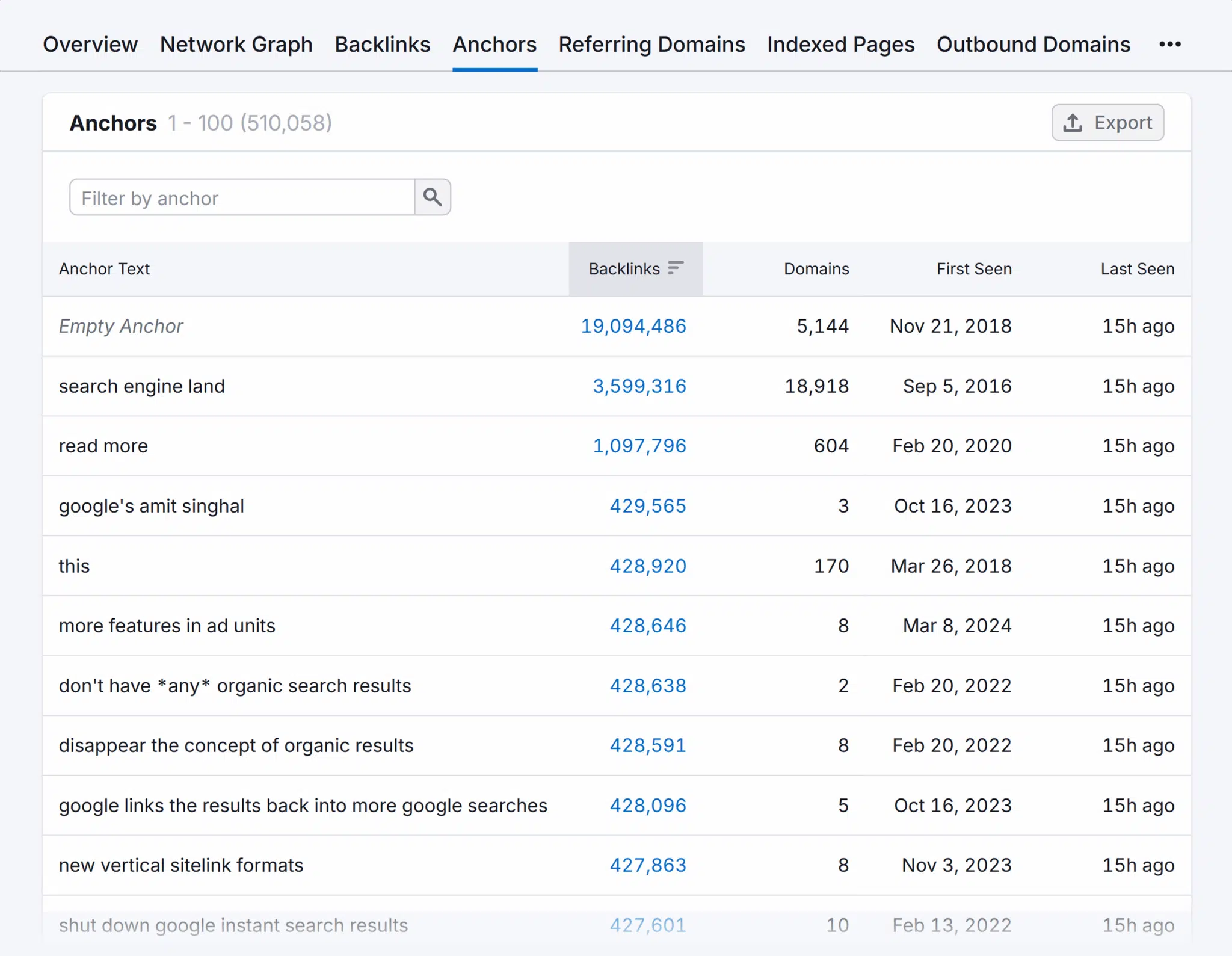Switch to Indexed Pages tab
The width and height of the screenshot is (1232, 956).
point(840,44)
